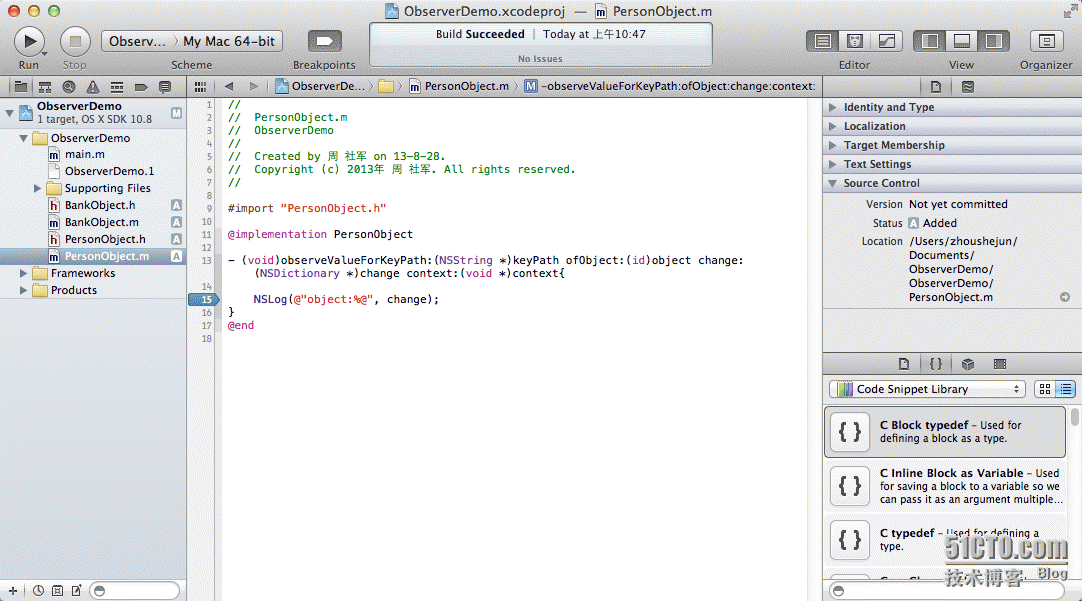This screenshot has width=1082, height=601.
Task: Collapse the ObserverDemo project root
Action: point(10,112)
